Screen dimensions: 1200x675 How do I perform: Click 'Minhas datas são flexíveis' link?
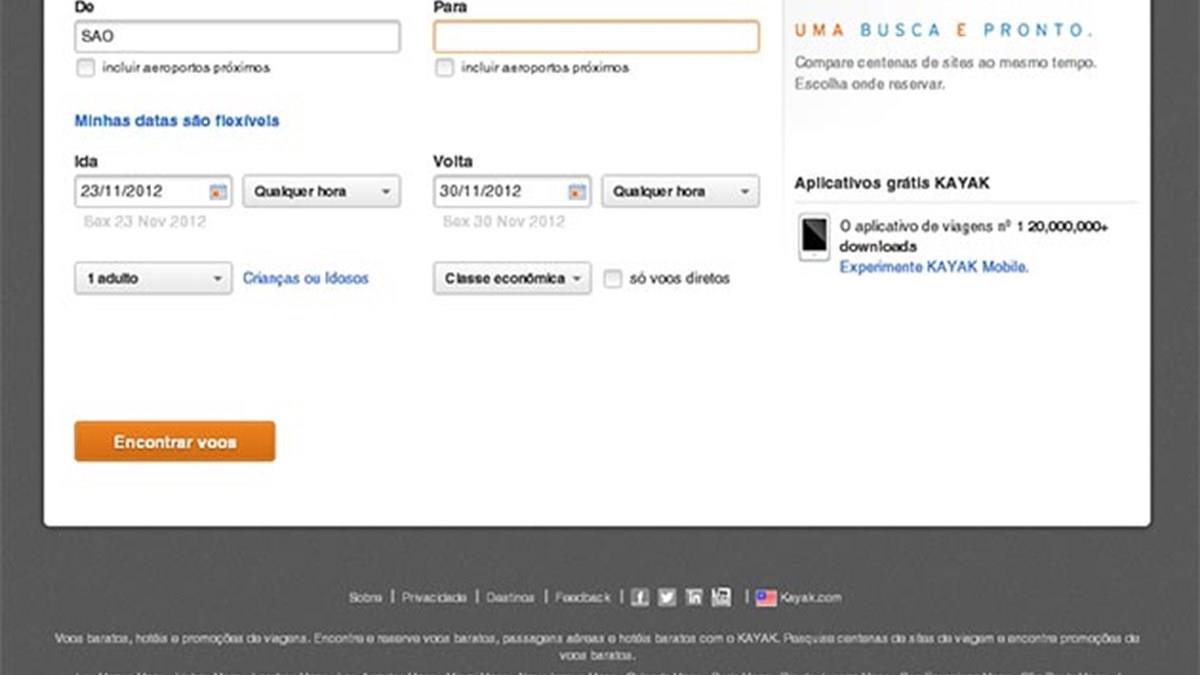177,121
